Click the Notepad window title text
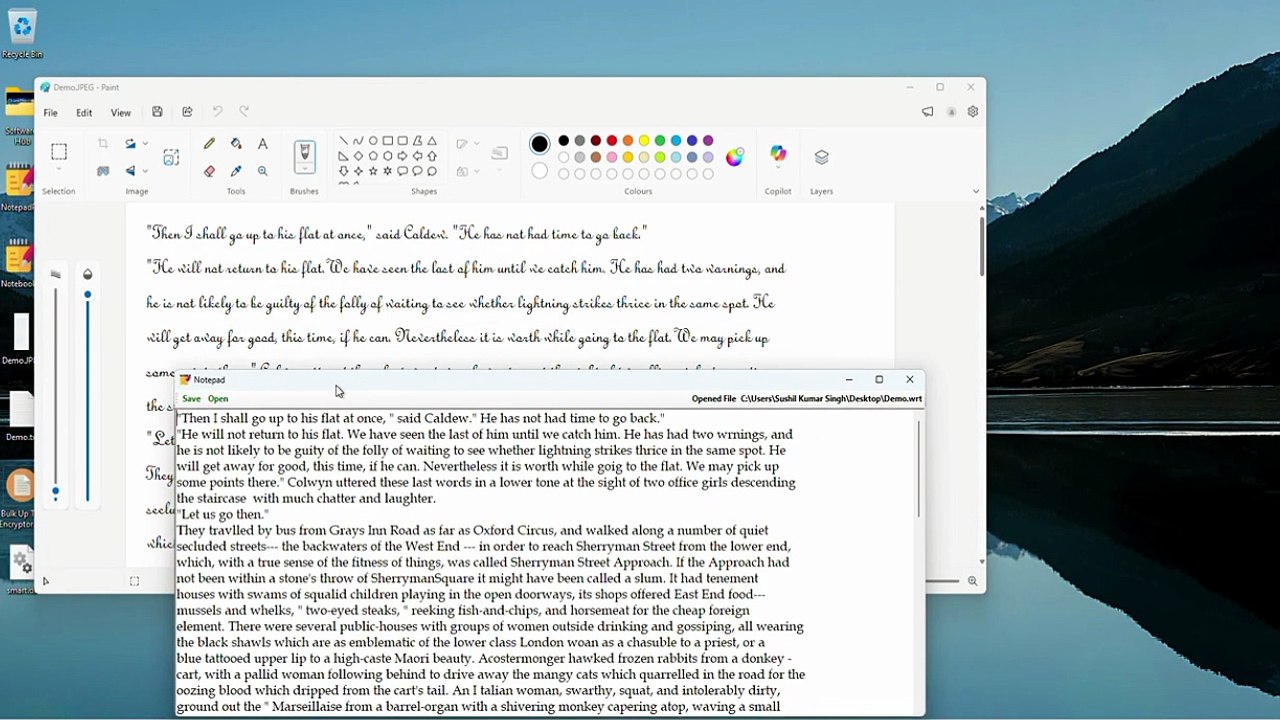 pos(209,380)
